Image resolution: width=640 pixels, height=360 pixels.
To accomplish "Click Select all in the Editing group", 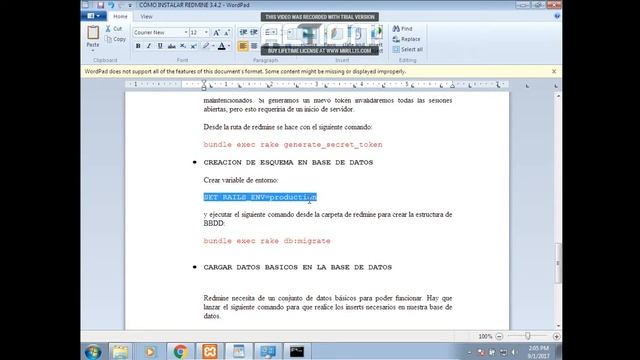I will (x=408, y=49).
